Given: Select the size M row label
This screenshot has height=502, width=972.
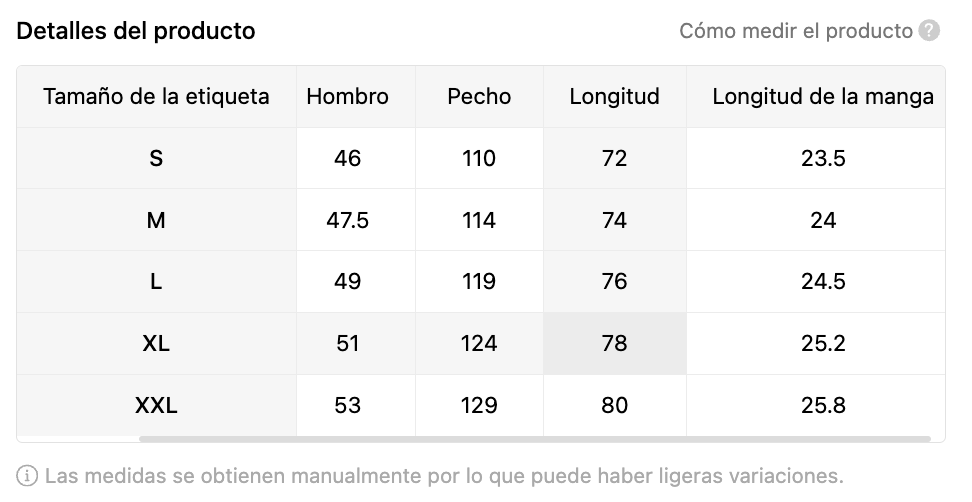Looking at the screenshot, I should point(156,220).
